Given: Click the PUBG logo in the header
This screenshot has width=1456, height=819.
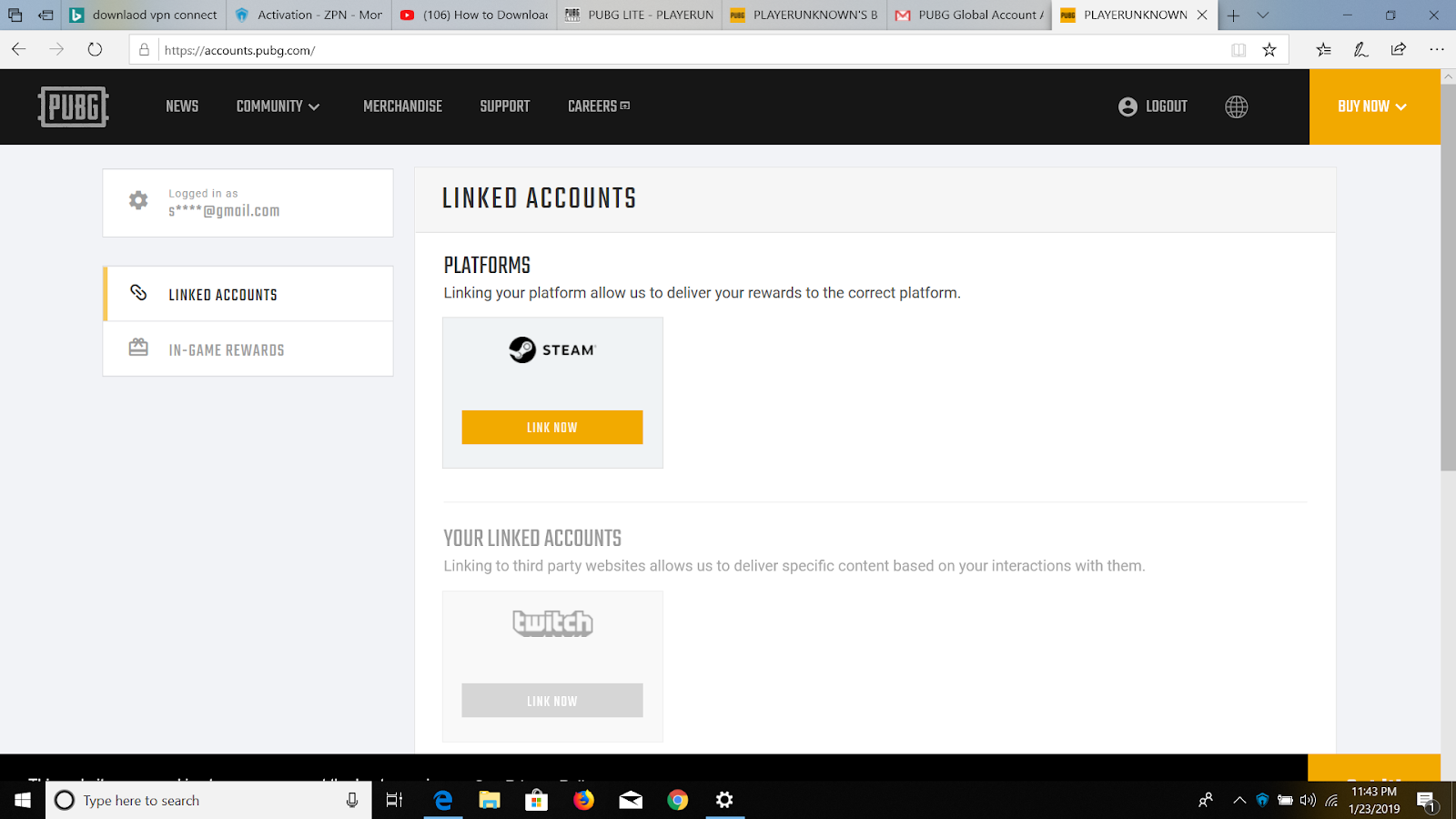Looking at the screenshot, I should [74, 106].
